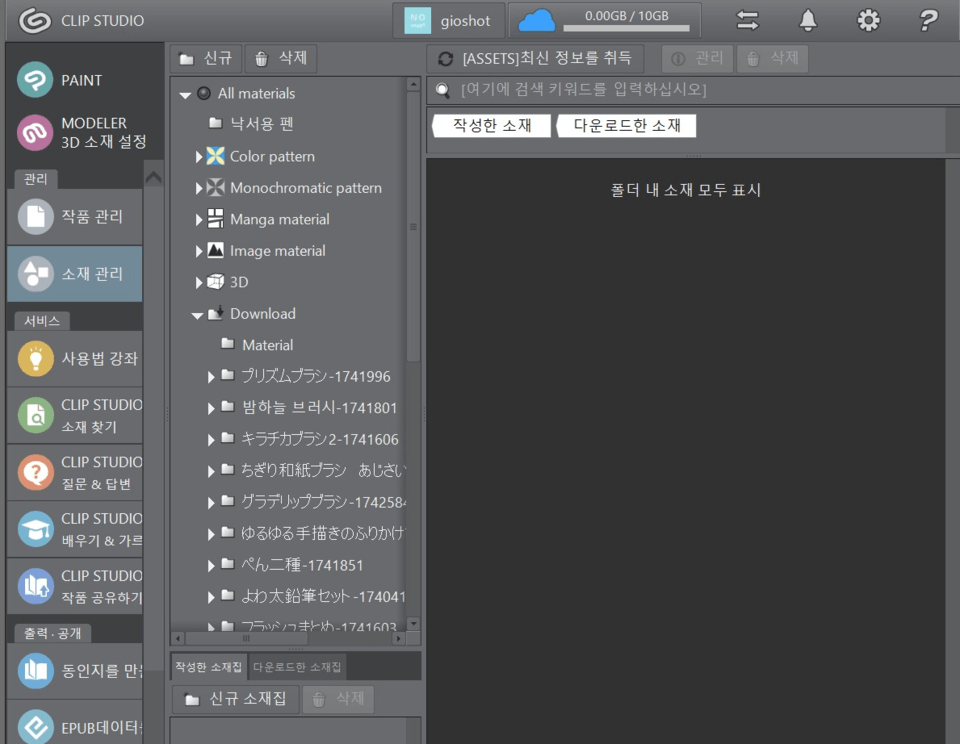This screenshot has width=960, height=744.
Task: Select Image material folder icon
Action: (215, 250)
